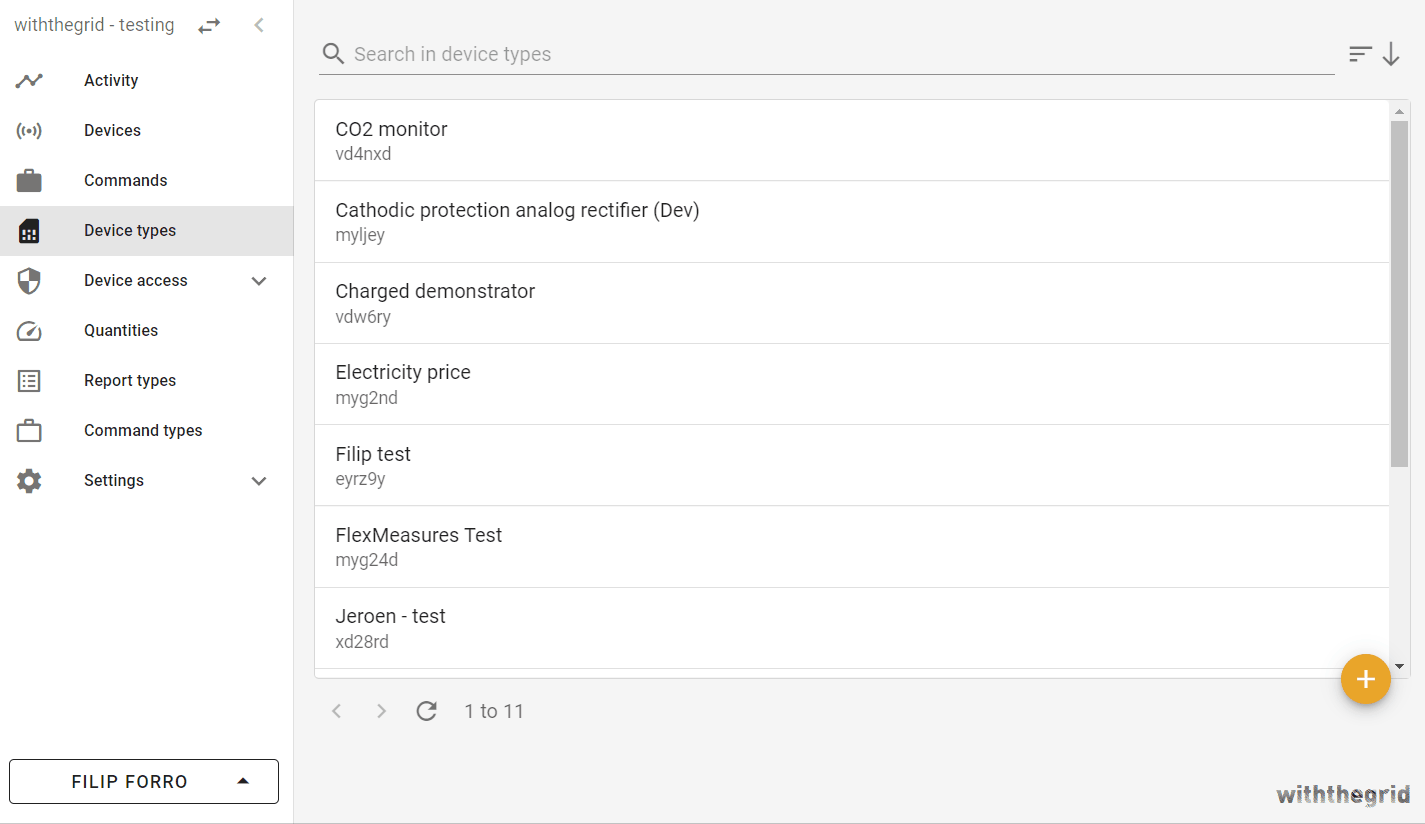Open the CO2 monitor device type
Screen dimensions: 1425x824
point(850,140)
